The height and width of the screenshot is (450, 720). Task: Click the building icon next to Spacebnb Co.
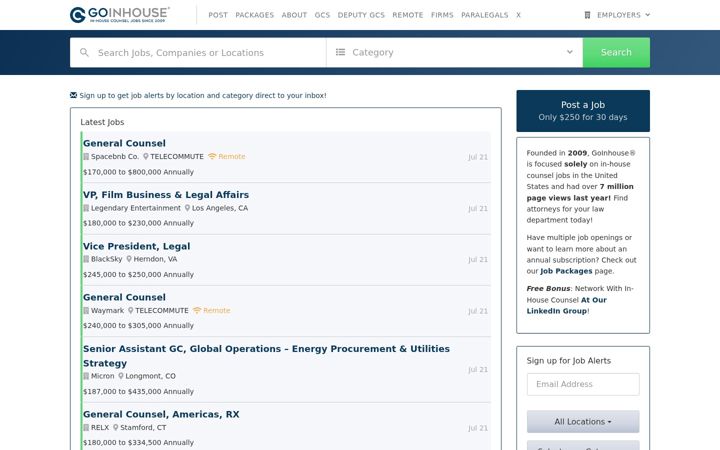click(86, 157)
